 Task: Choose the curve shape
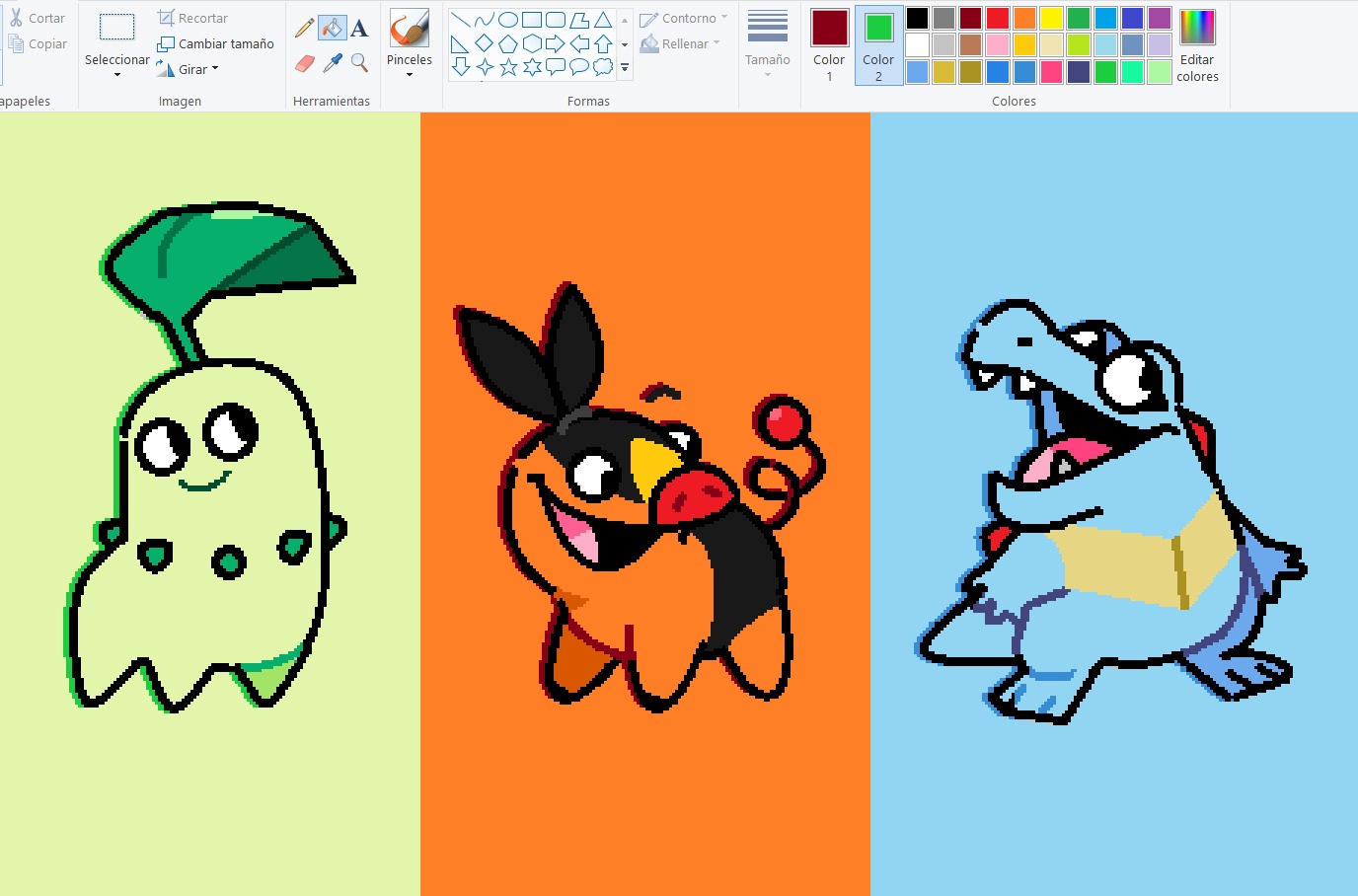click(x=484, y=20)
